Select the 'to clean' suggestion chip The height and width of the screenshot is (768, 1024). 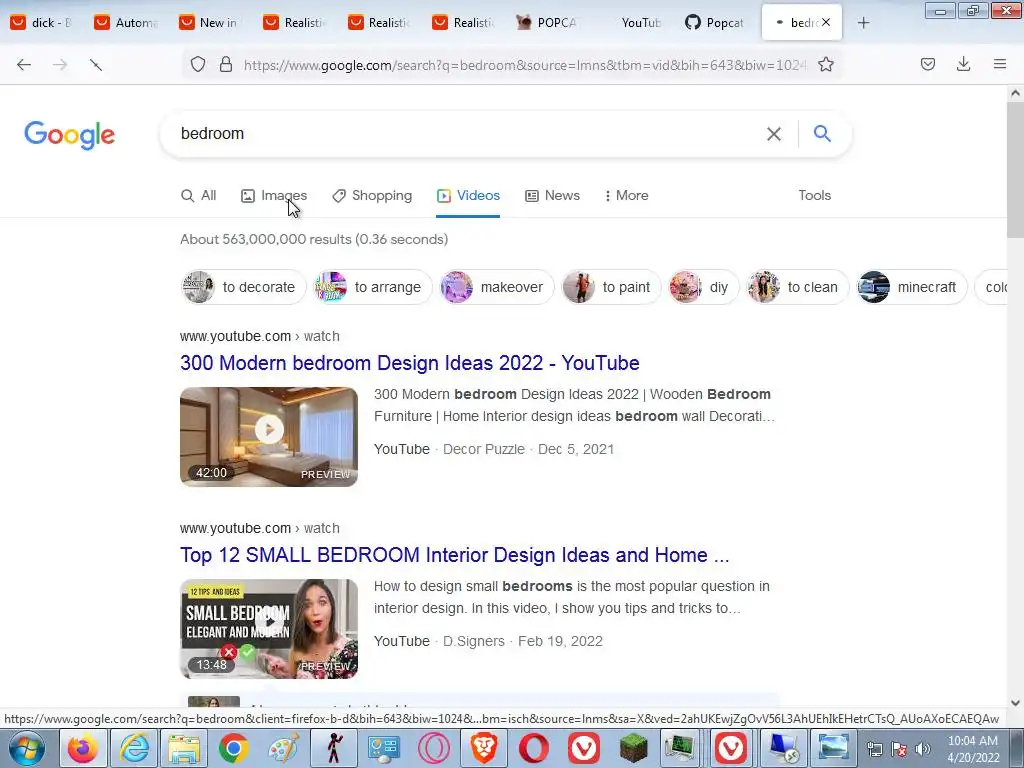(797, 287)
